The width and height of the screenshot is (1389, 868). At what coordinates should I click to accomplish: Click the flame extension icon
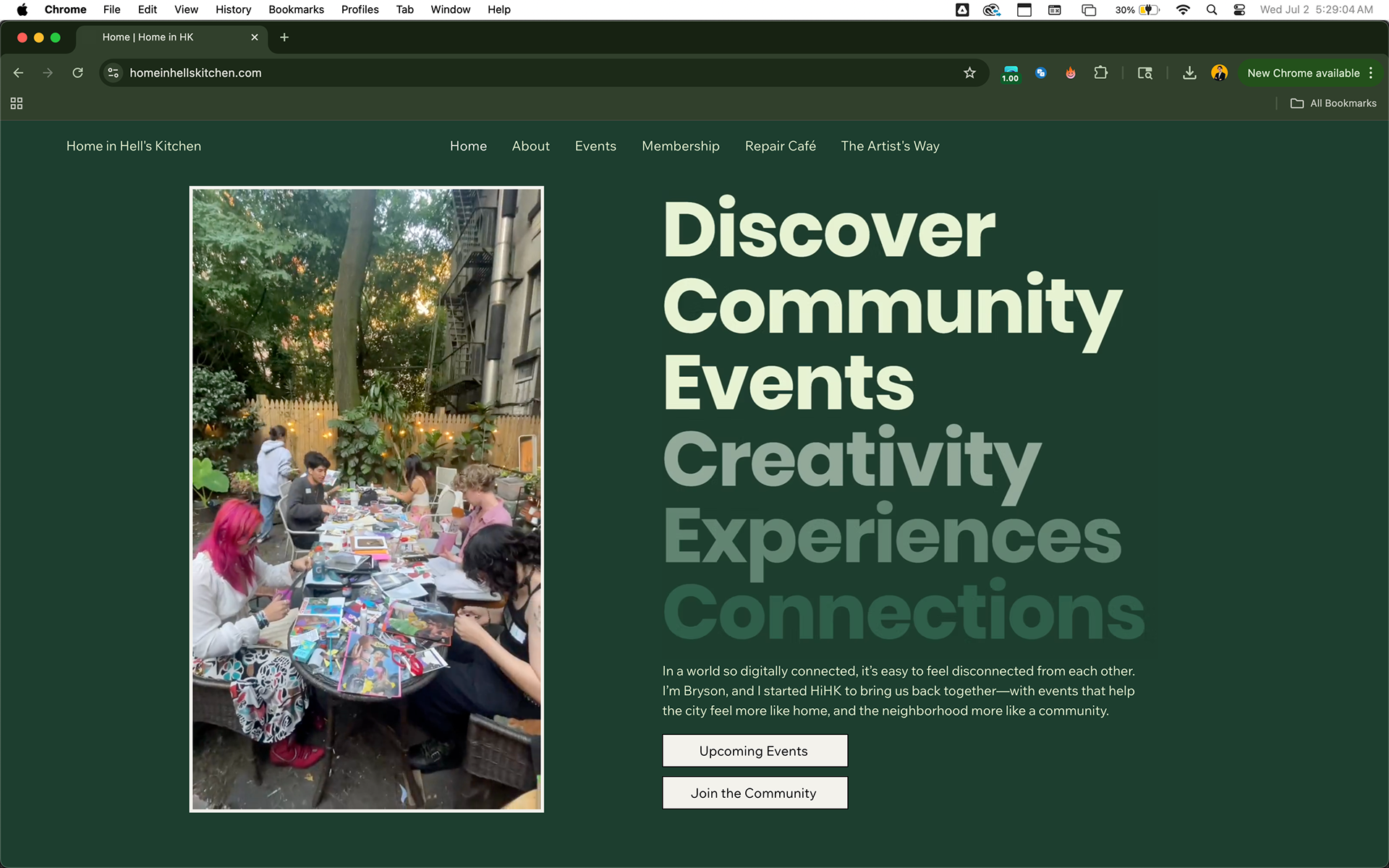[1070, 73]
